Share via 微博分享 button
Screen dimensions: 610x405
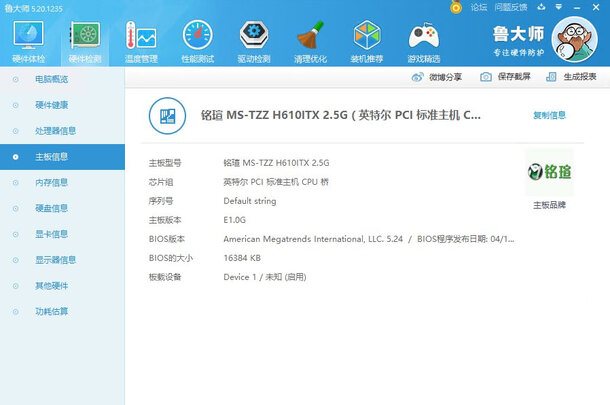click(437, 77)
